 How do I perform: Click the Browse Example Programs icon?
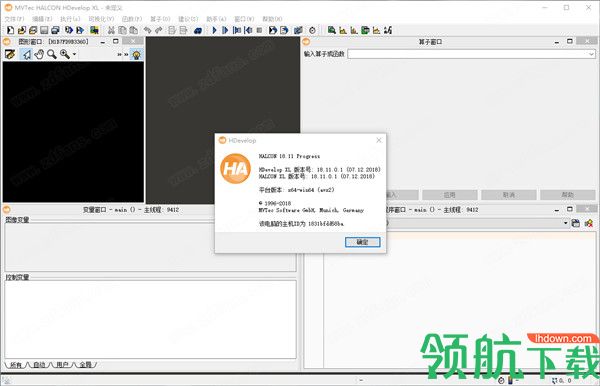point(33,30)
